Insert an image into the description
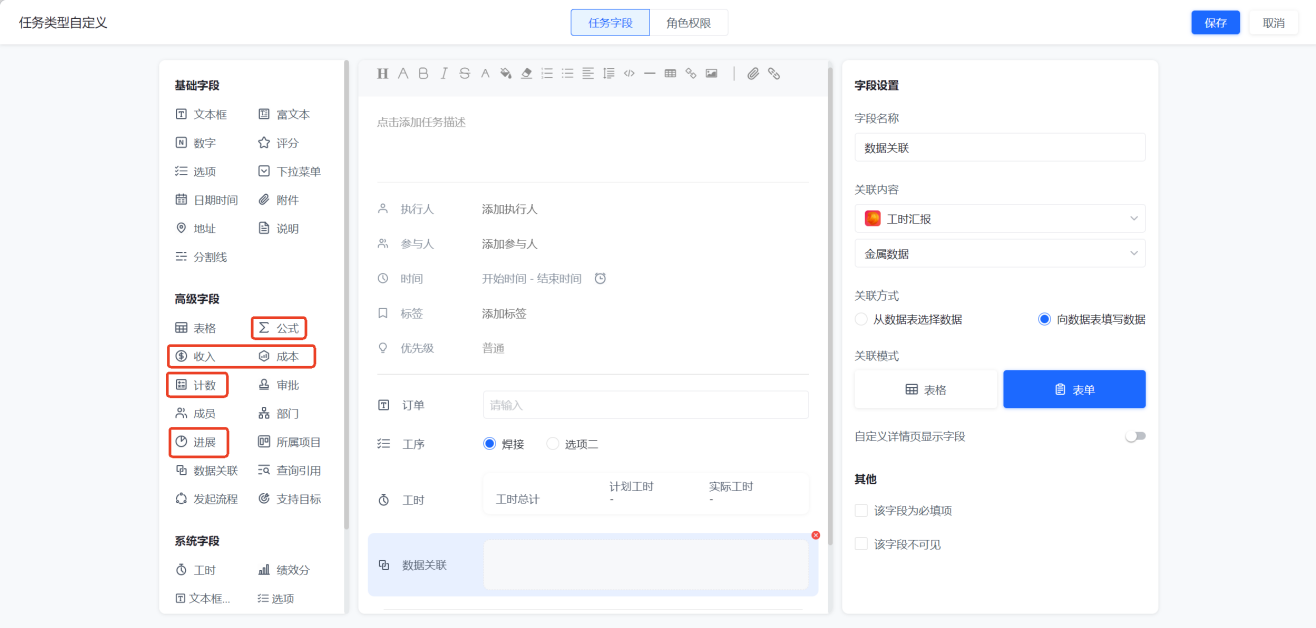1316x628 pixels. point(711,73)
